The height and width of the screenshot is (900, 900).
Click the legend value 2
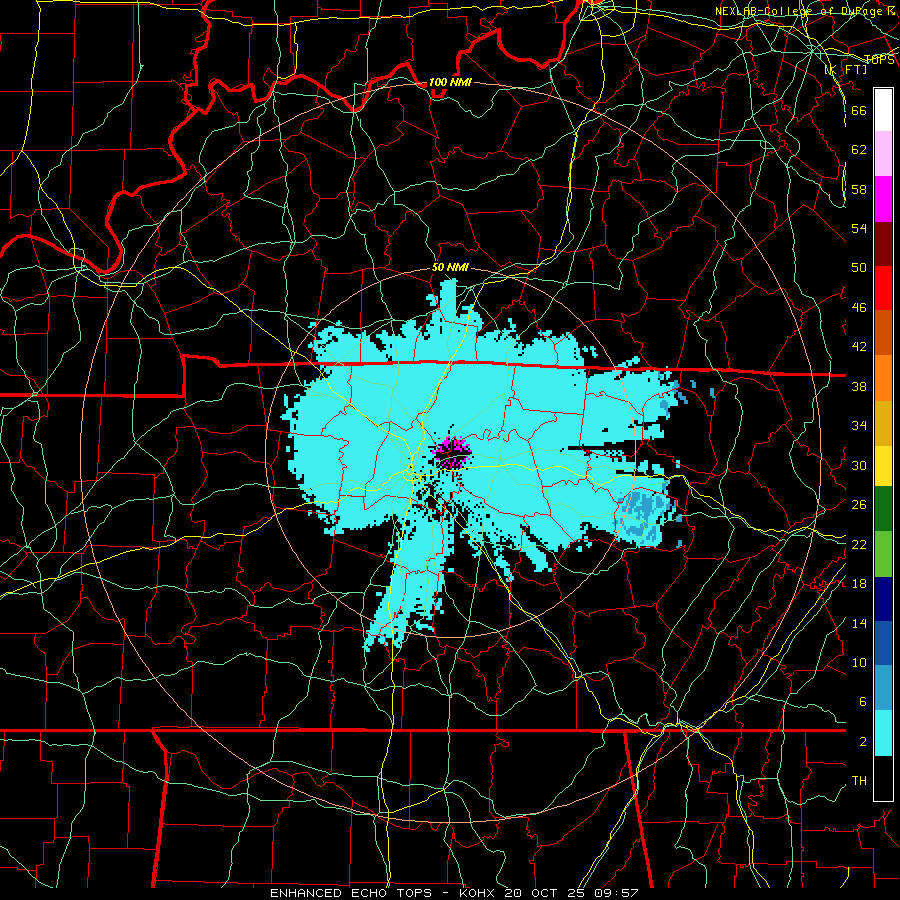click(x=862, y=742)
